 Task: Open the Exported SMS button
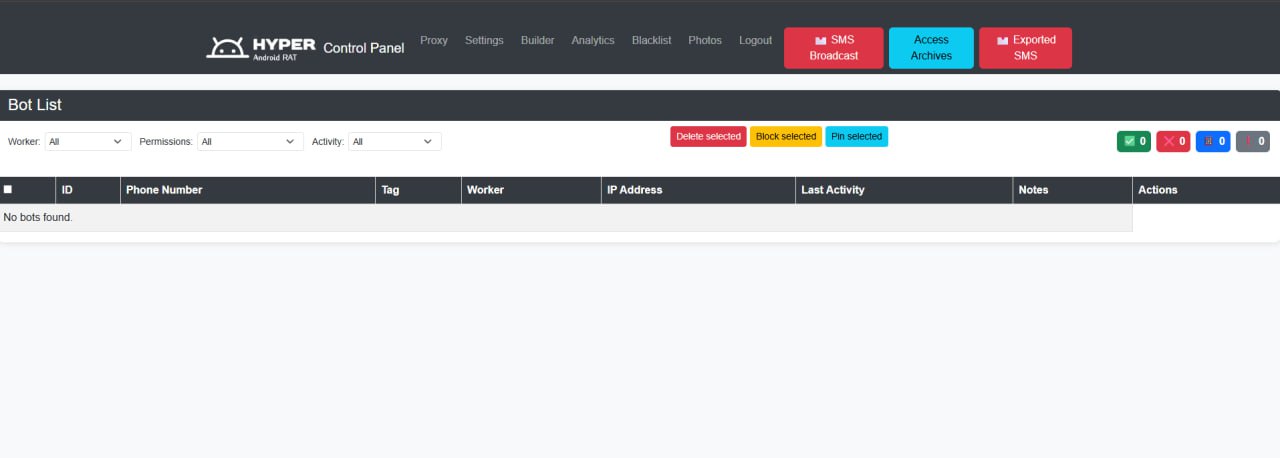(x=1025, y=48)
